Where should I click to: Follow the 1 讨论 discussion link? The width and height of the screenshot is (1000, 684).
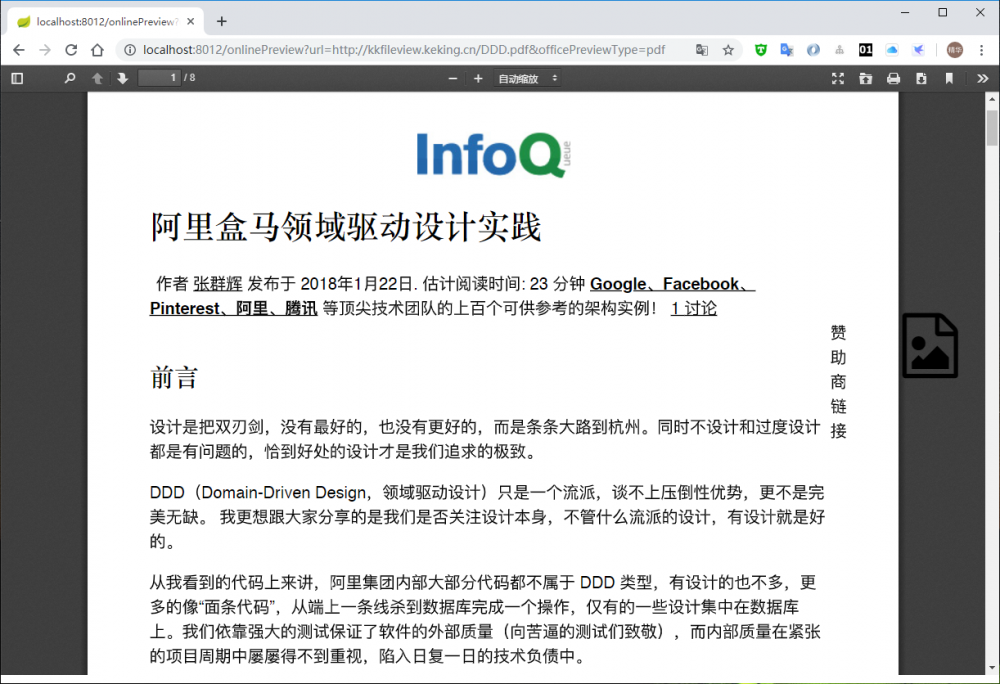click(x=693, y=308)
